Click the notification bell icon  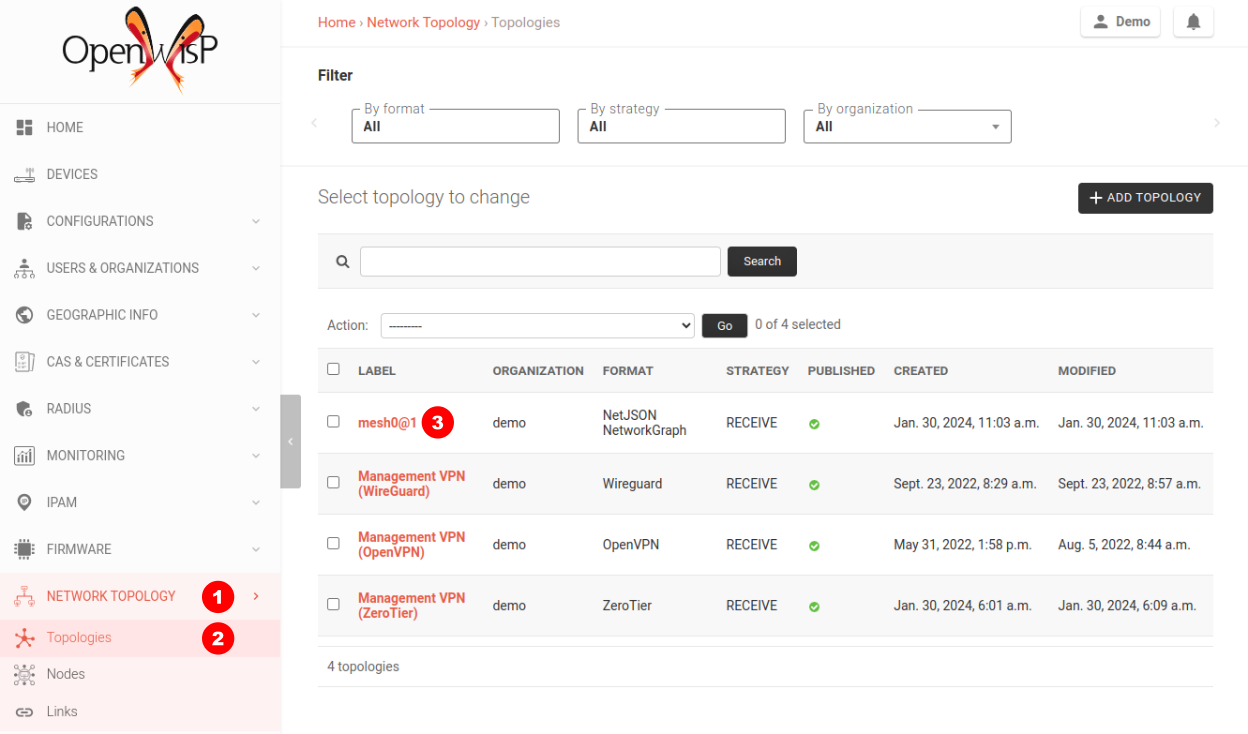point(1193,21)
